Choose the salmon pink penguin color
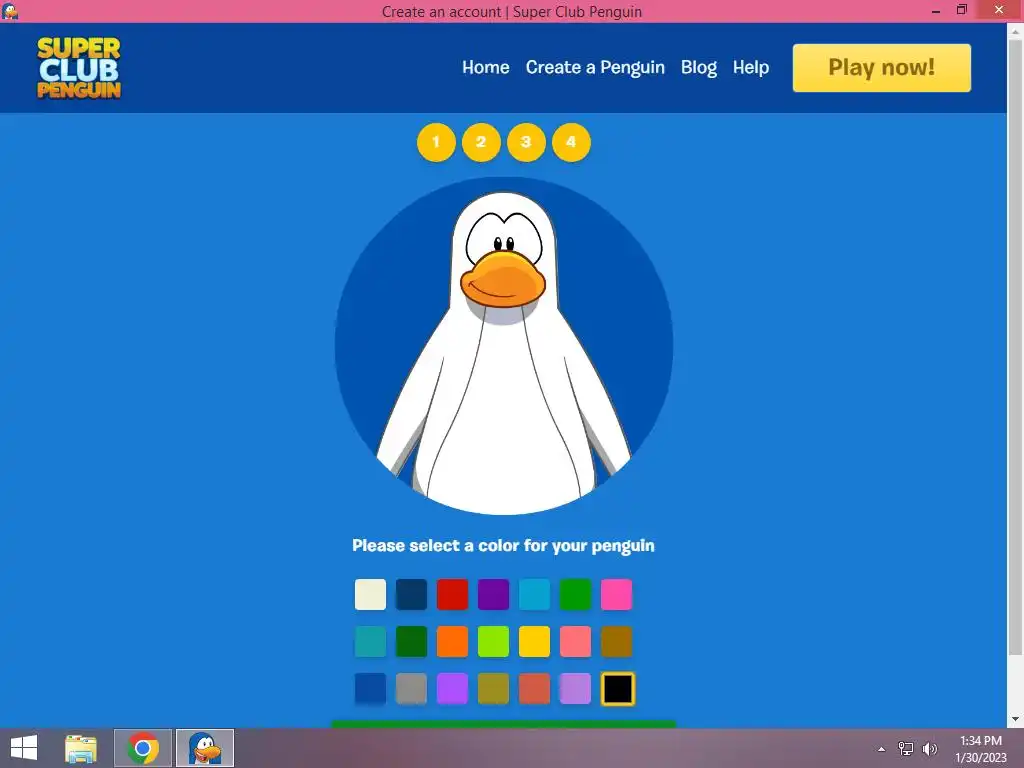Image resolution: width=1024 pixels, height=768 pixels. (575, 641)
